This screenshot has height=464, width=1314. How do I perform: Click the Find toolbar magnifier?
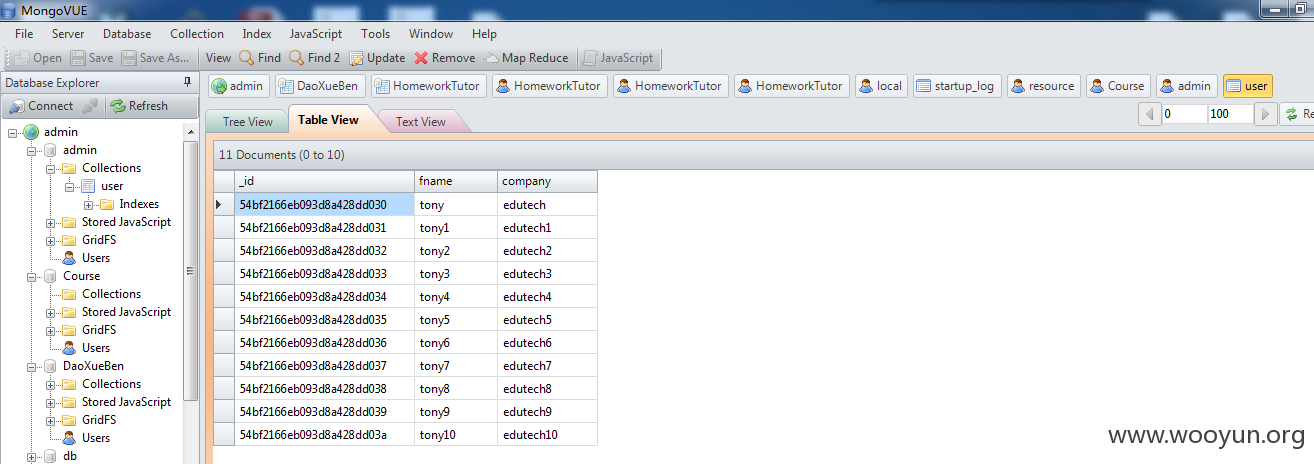coord(259,58)
